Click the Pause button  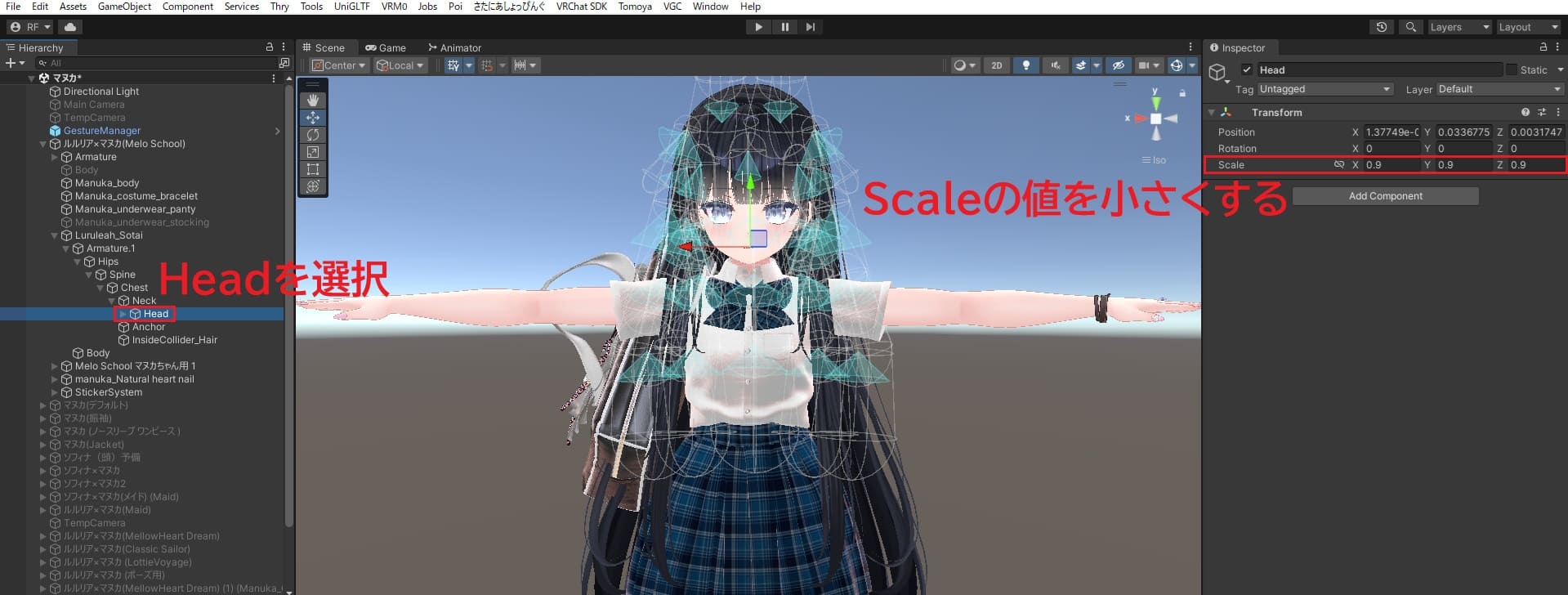pyautogui.click(x=784, y=27)
